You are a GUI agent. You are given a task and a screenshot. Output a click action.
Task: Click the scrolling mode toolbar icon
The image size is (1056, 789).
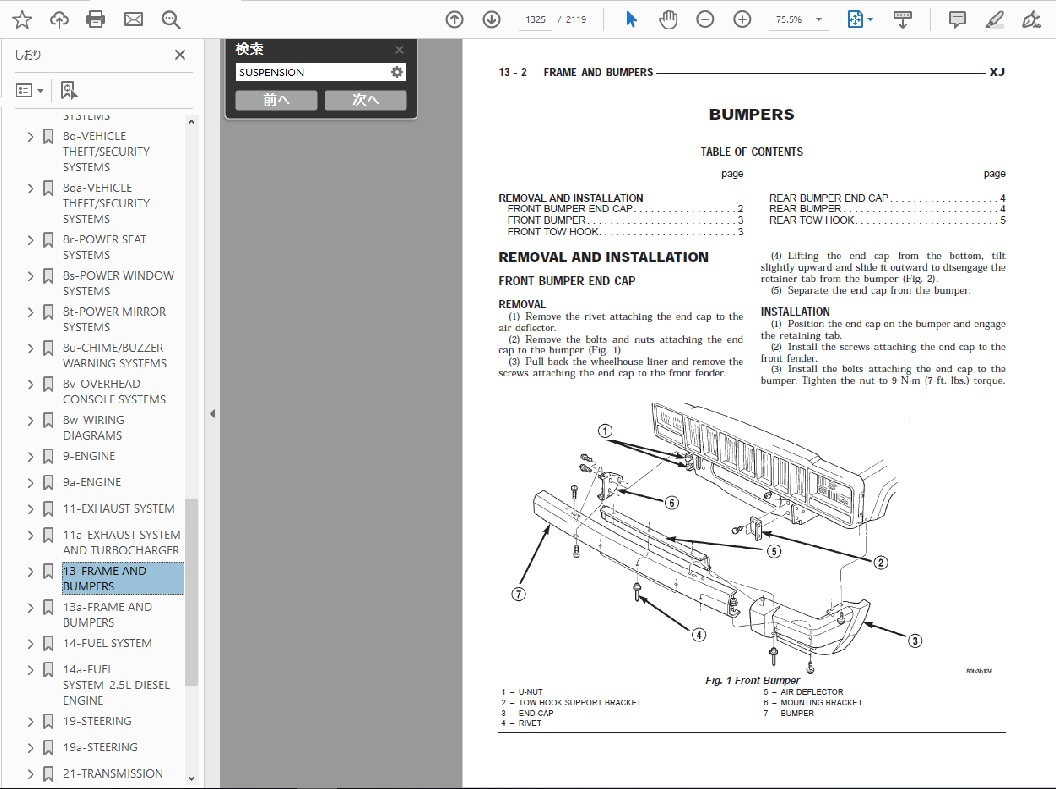coord(902,20)
